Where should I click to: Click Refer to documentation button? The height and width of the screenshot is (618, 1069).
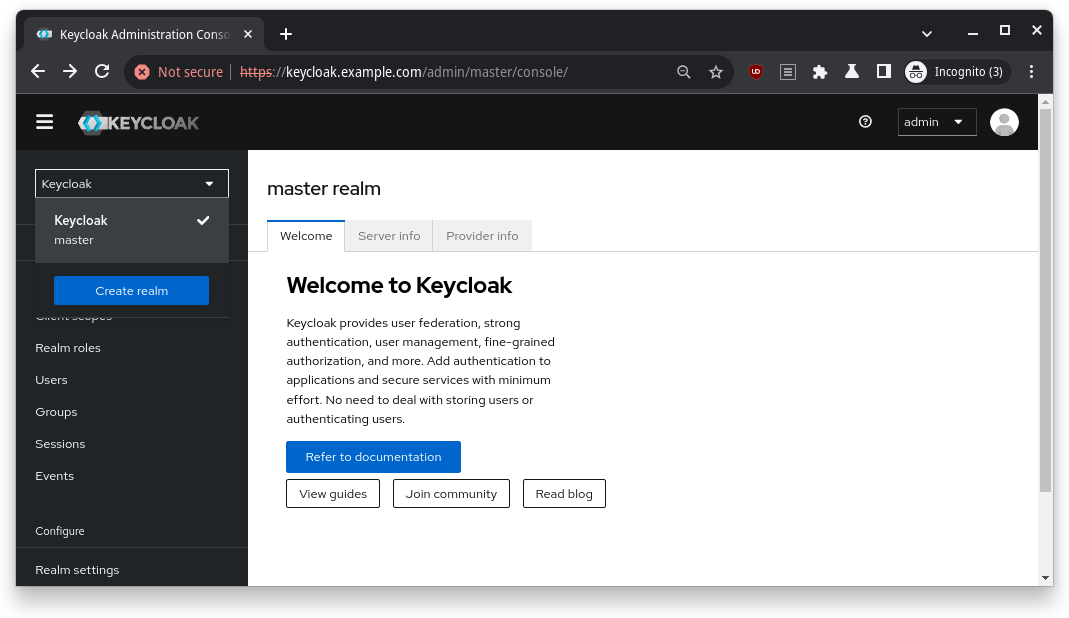coord(374,457)
